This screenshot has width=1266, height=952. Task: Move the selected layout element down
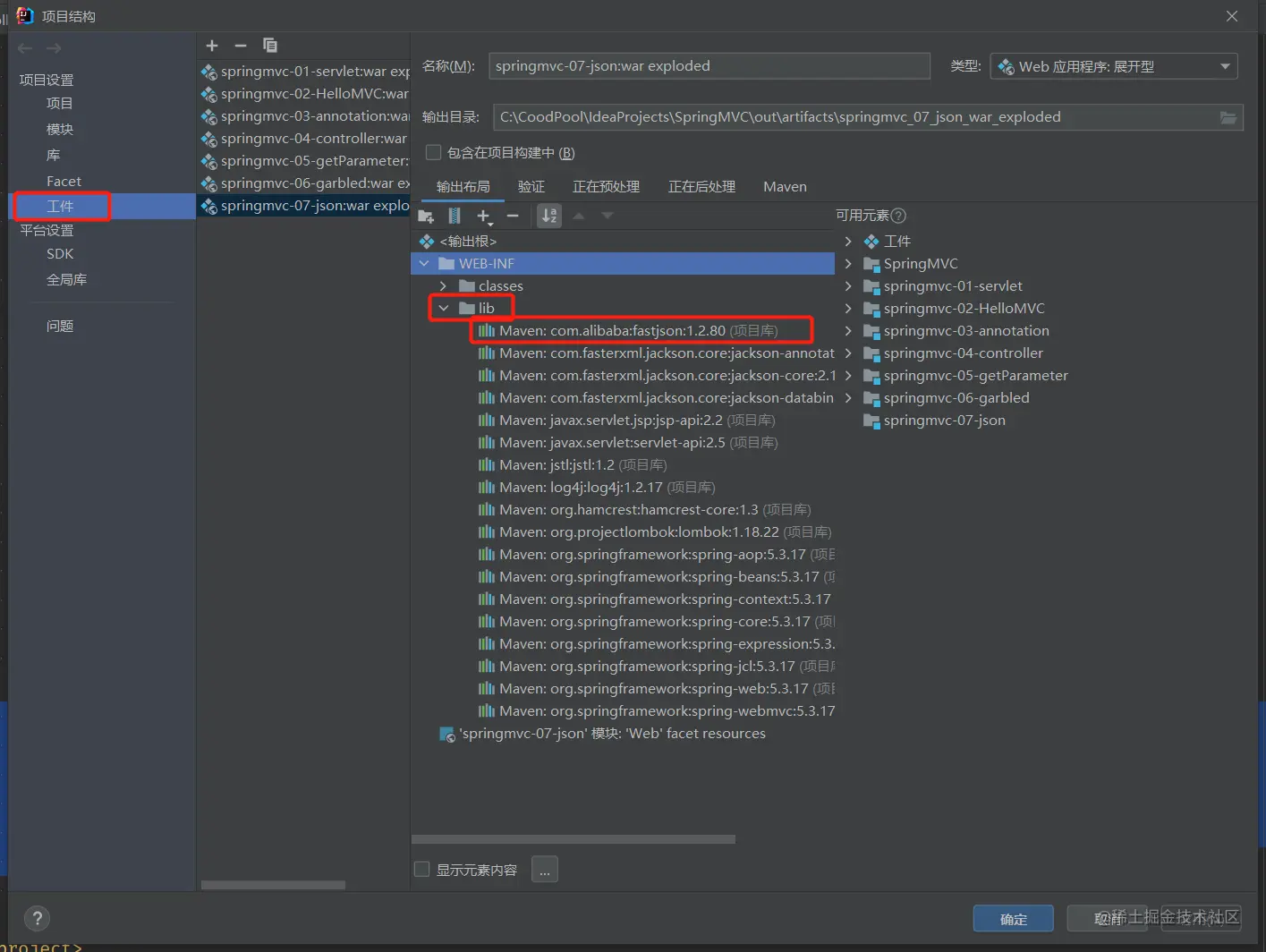pyautogui.click(x=608, y=216)
